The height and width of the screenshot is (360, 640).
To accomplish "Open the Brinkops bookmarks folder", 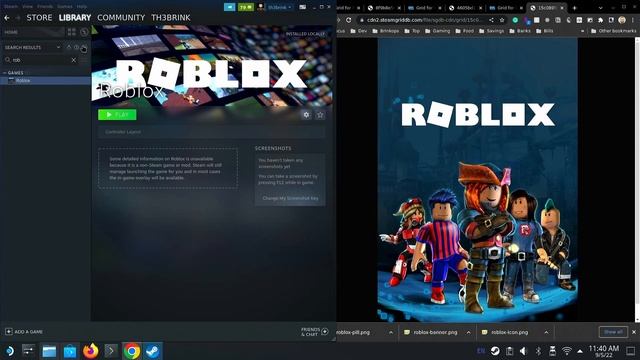I will coord(385,31).
